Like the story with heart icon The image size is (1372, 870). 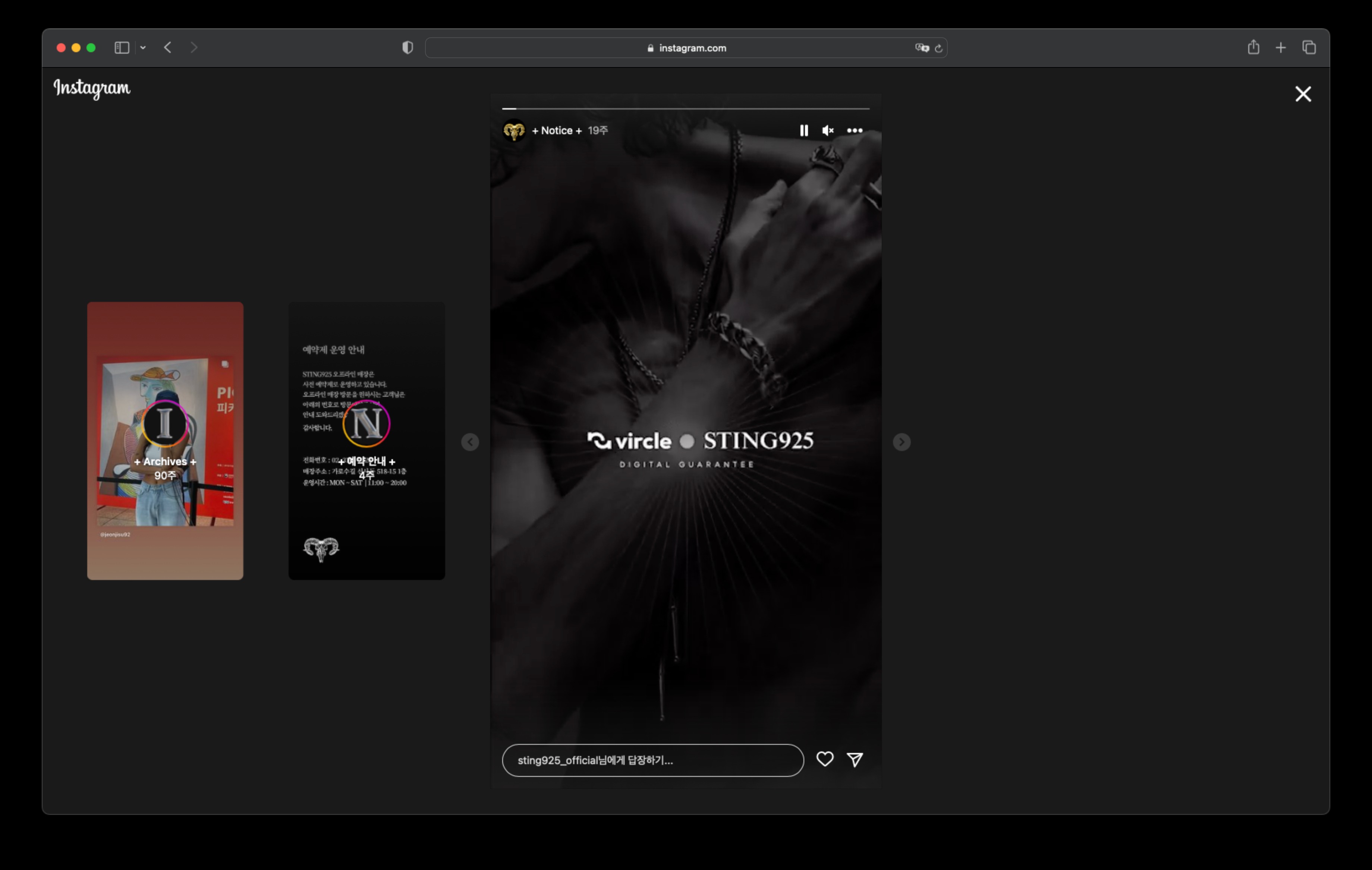[x=824, y=759]
